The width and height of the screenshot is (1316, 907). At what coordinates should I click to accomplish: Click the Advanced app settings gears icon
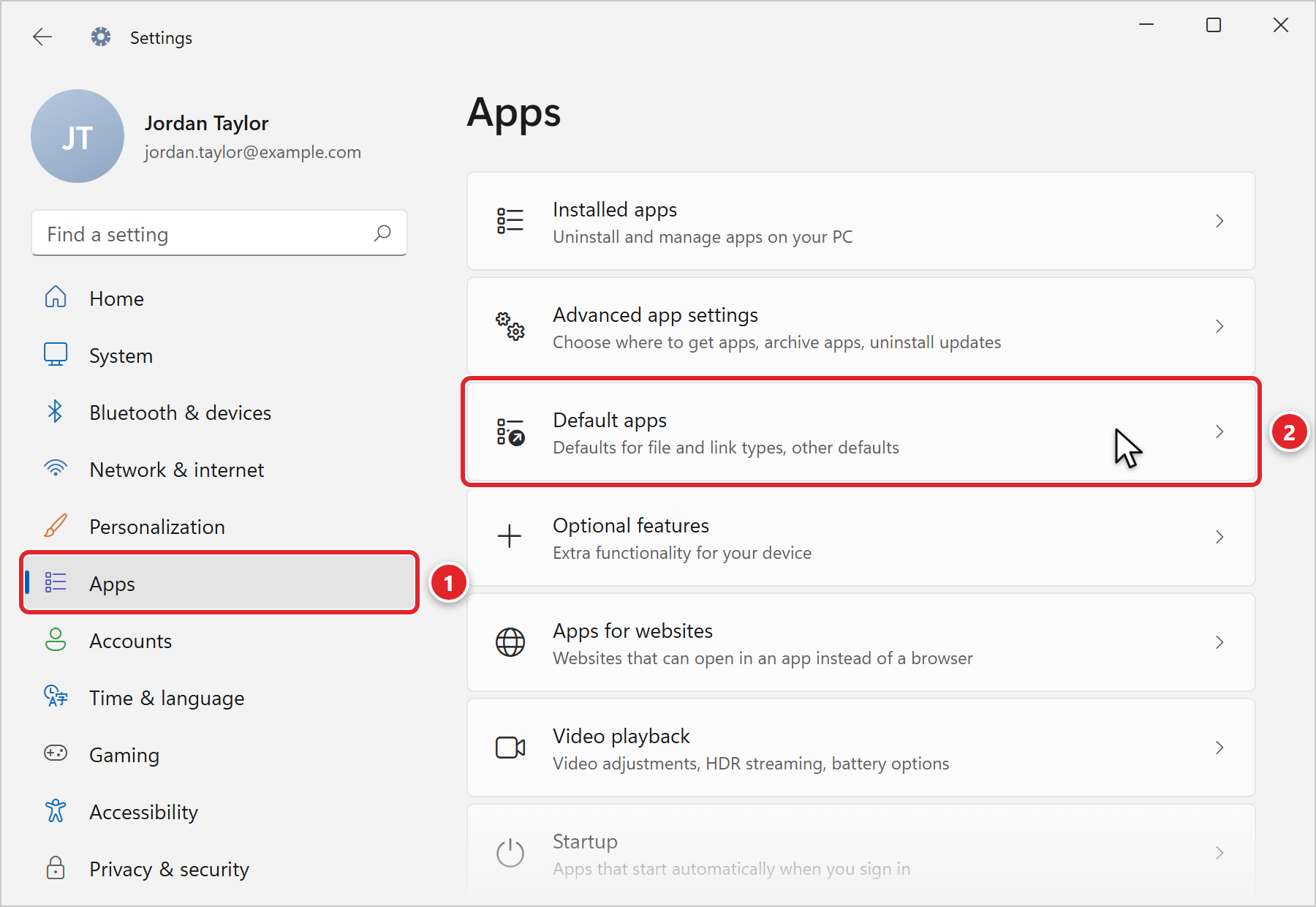pyautogui.click(x=510, y=325)
